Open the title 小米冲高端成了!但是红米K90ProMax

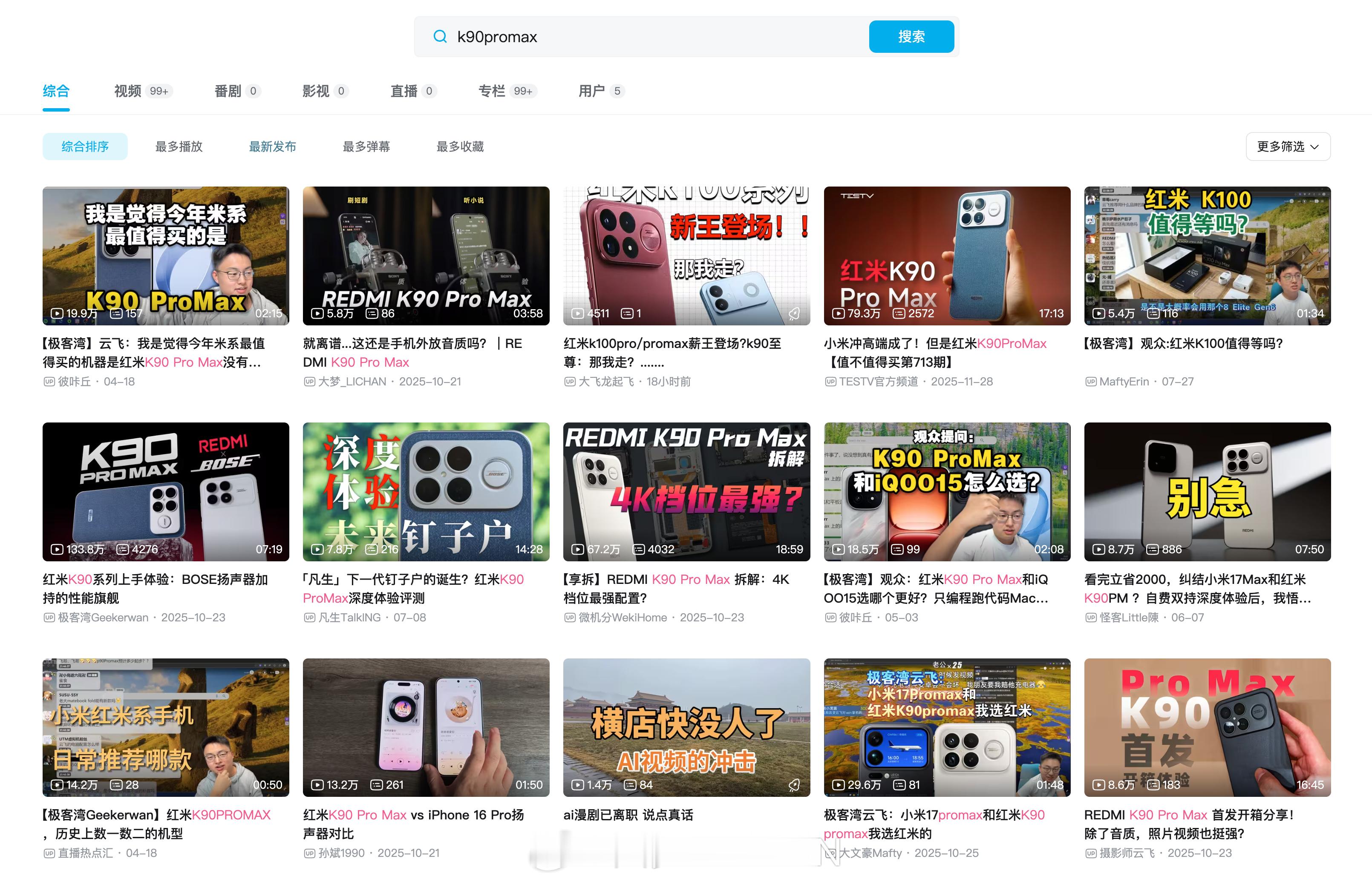tap(935, 353)
